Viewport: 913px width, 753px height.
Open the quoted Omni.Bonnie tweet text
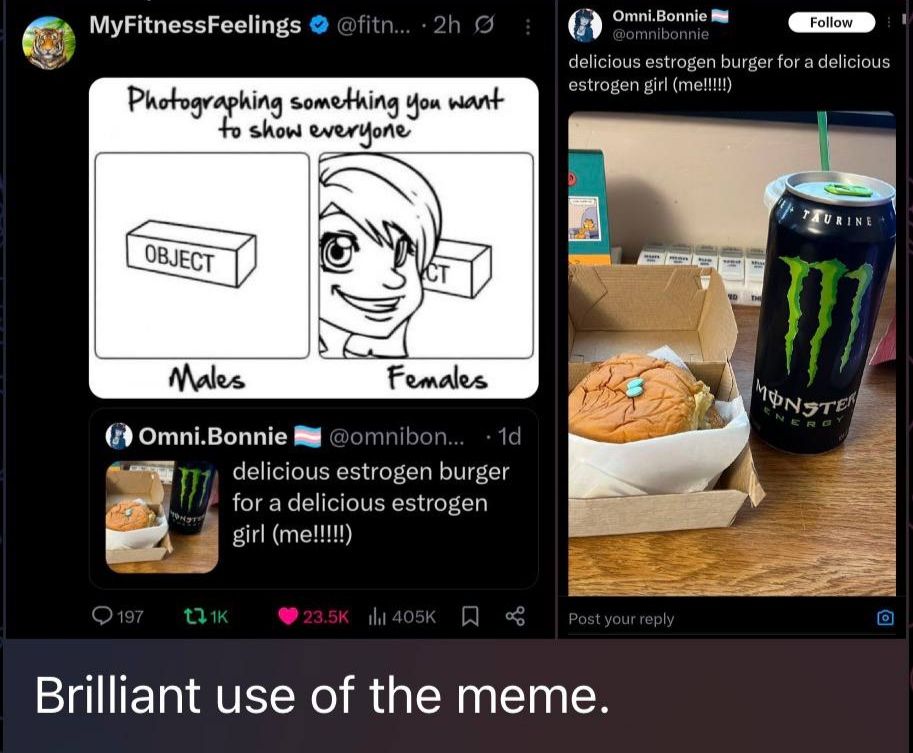pyautogui.click(x=371, y=503)
